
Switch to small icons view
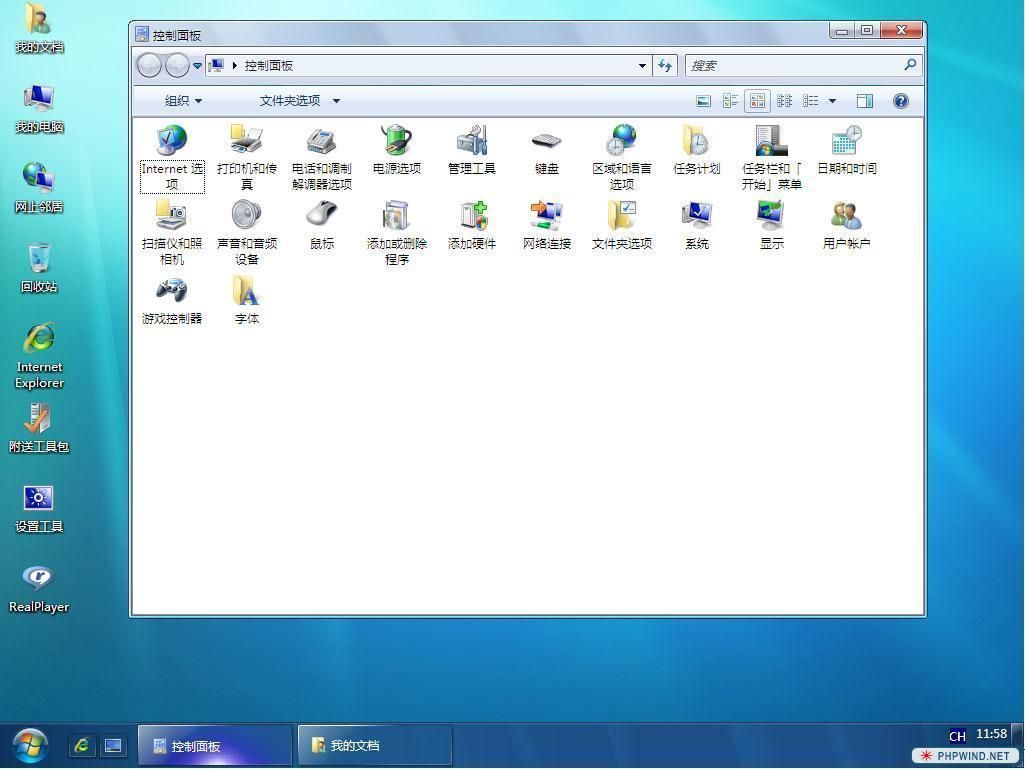[x=784, y=101]
